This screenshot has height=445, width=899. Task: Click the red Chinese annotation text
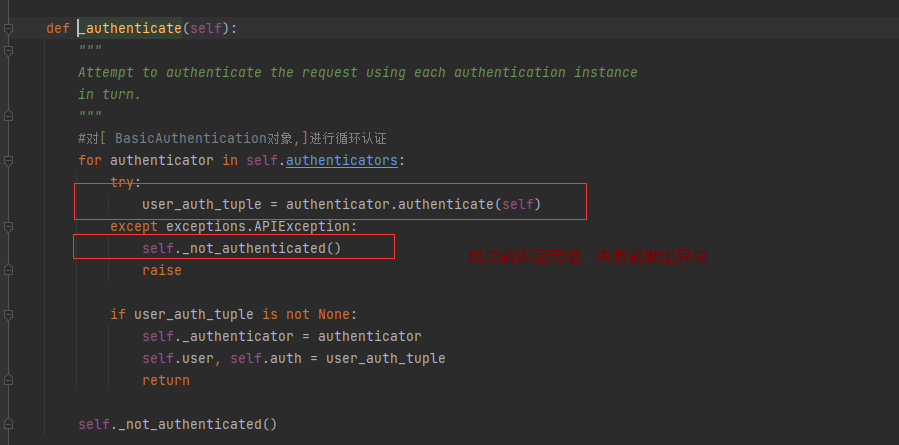(588, 257)
